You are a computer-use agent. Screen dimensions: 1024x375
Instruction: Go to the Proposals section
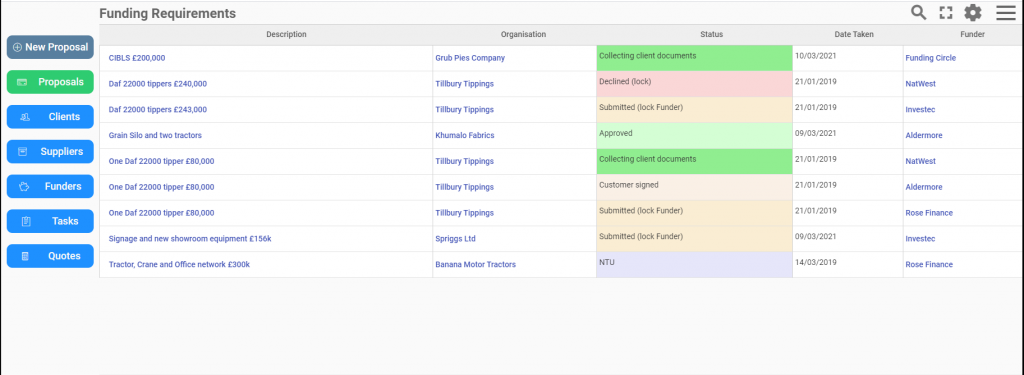[50, 82]
